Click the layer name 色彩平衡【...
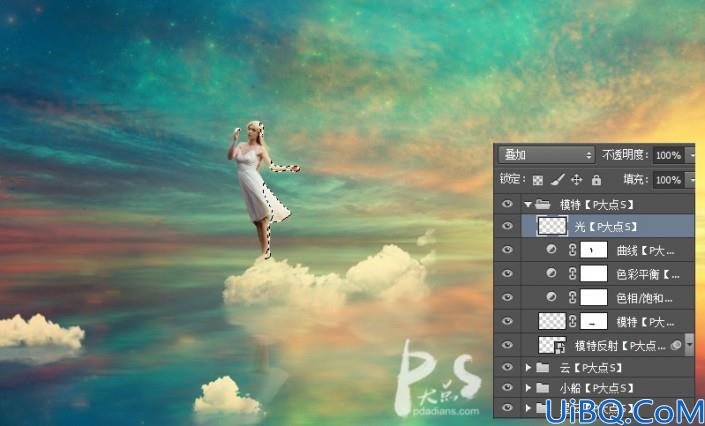Screen dimensions: 705x426 pos(648,274)
